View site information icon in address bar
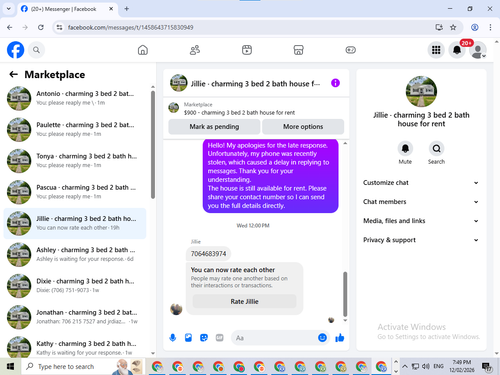The image size is (500, 375). click(59, 27)
